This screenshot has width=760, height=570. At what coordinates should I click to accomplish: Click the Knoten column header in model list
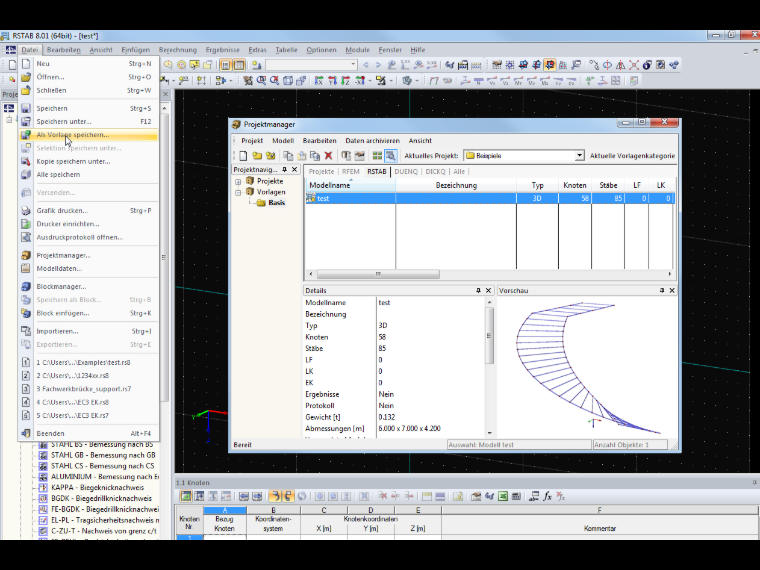click(x=575, y=185)
